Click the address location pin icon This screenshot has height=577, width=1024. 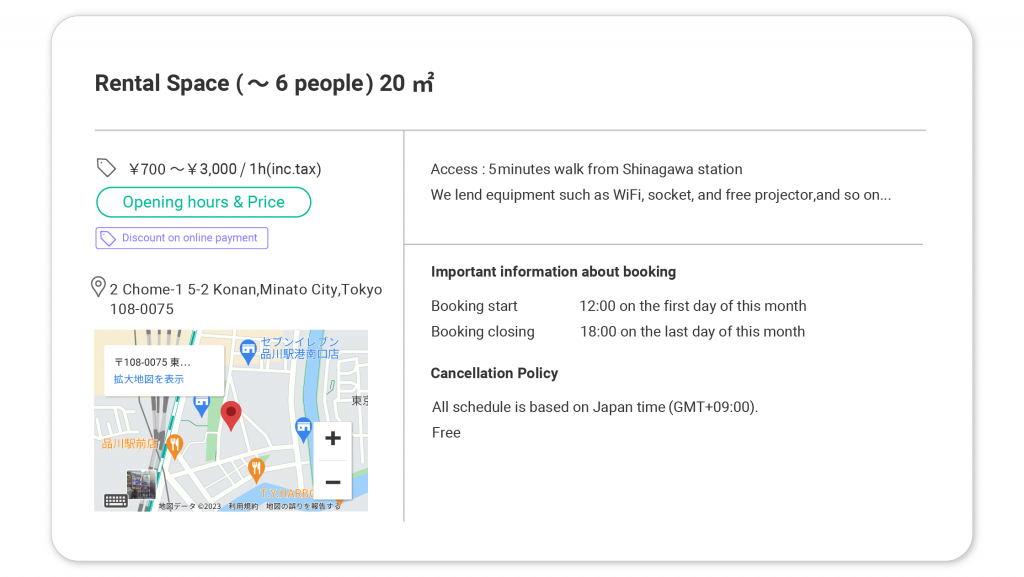point(98,287)
